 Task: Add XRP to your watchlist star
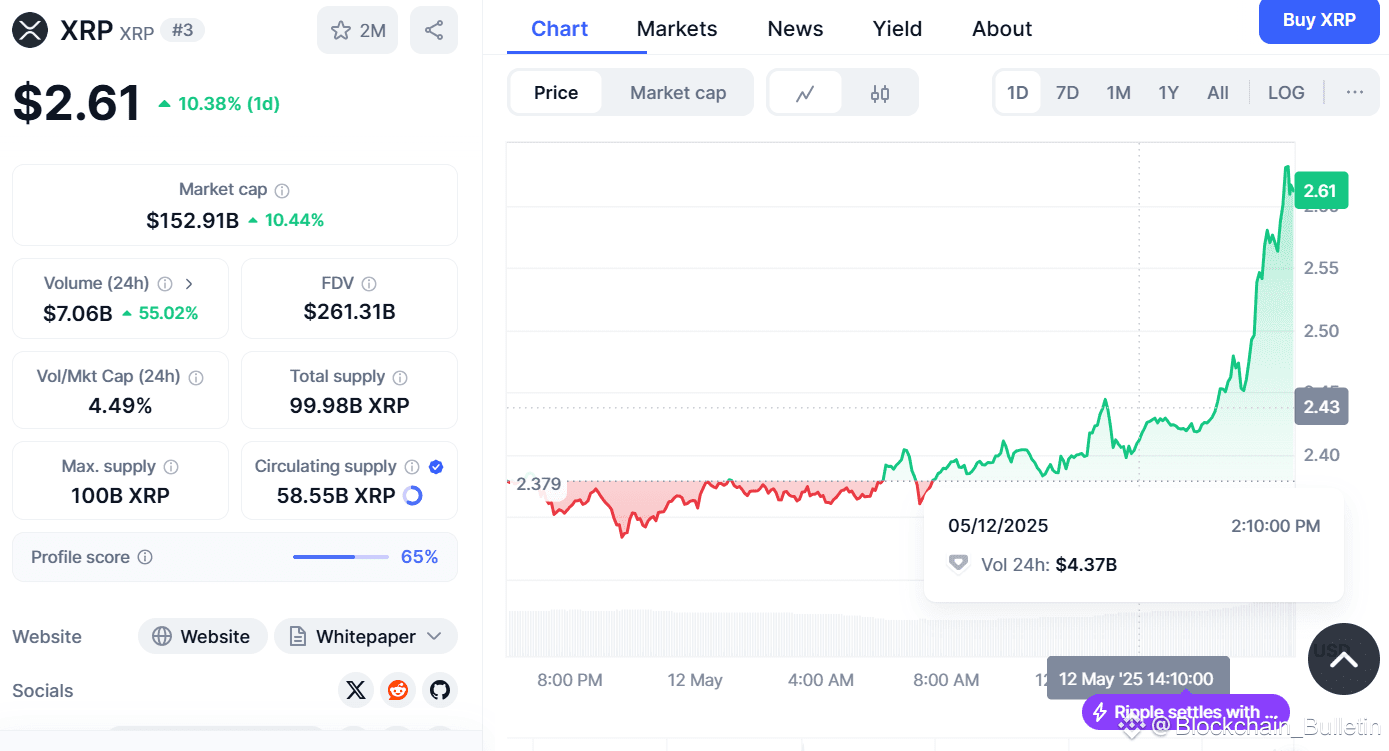(339, 30)
